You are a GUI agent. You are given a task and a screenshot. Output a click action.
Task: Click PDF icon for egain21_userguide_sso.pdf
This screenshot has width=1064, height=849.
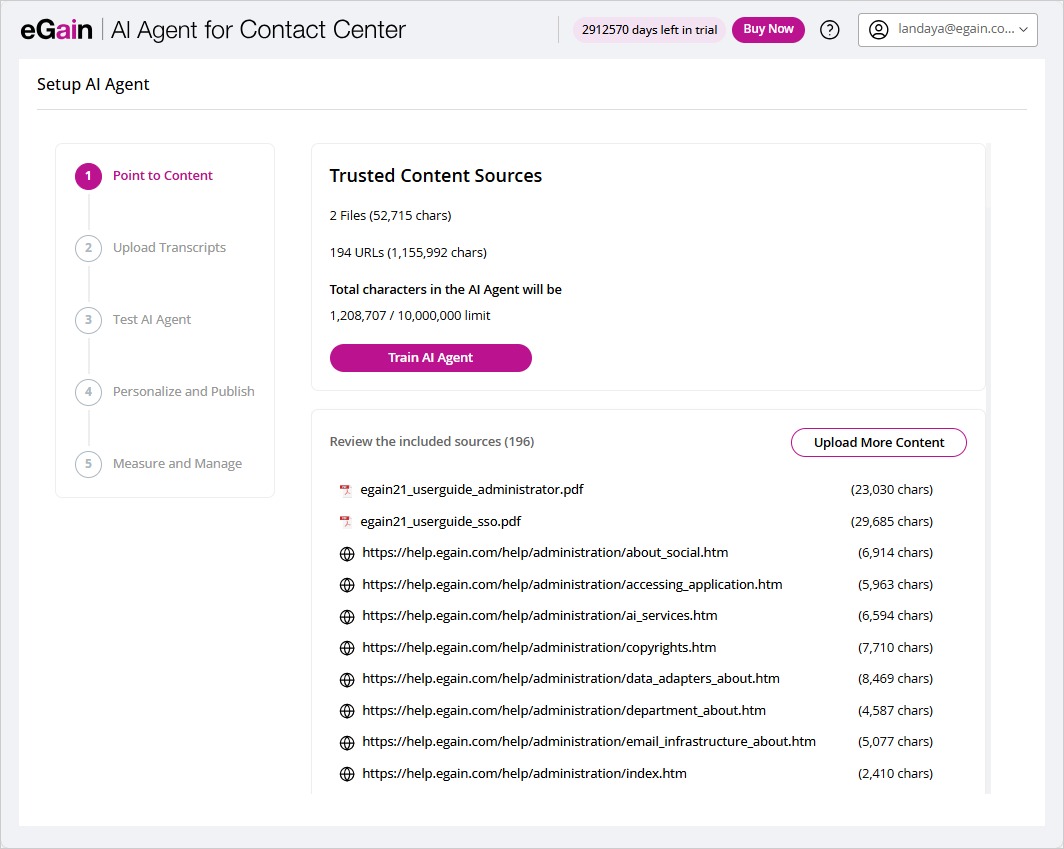point(346,522)
